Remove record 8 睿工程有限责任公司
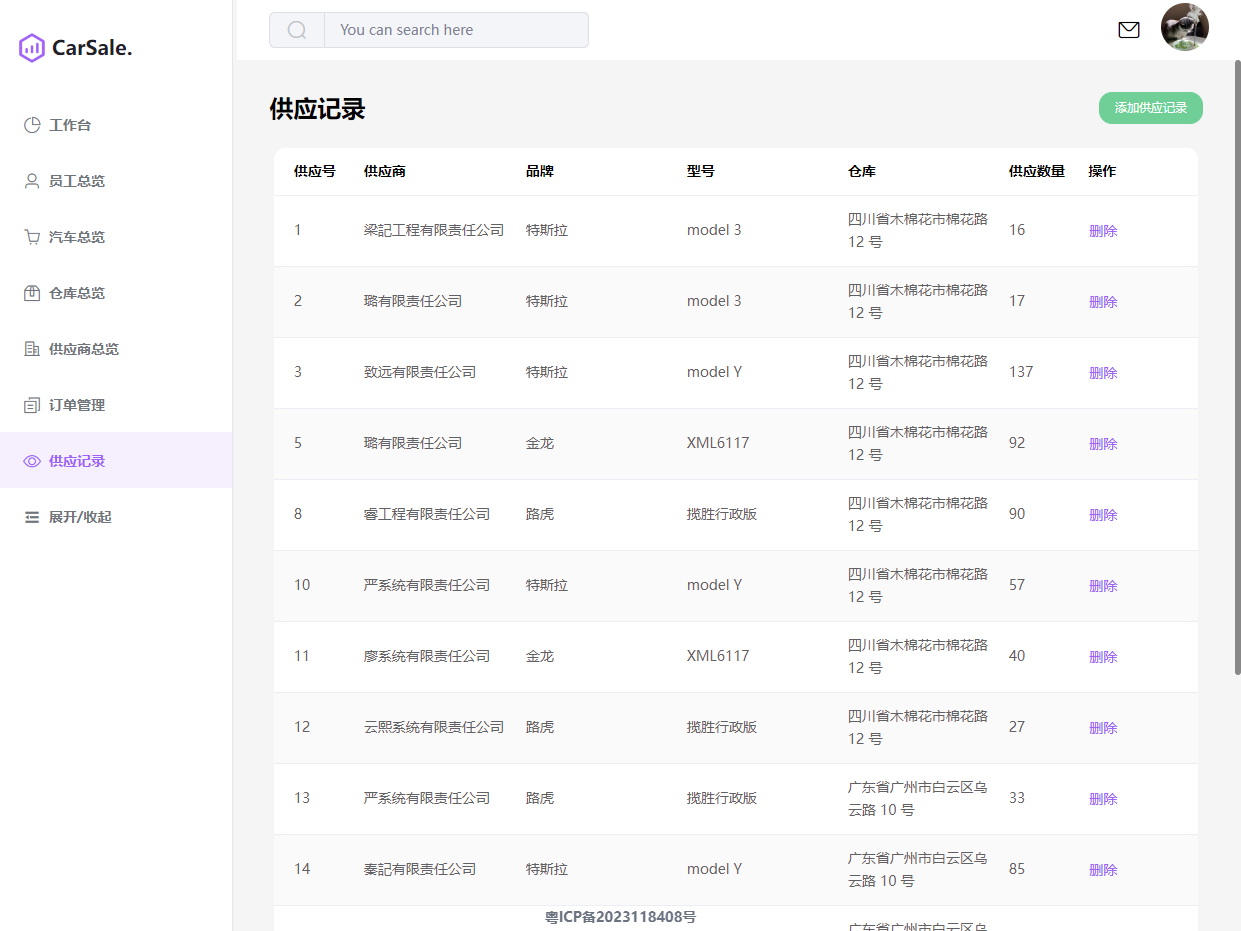 coord(1103,515)
